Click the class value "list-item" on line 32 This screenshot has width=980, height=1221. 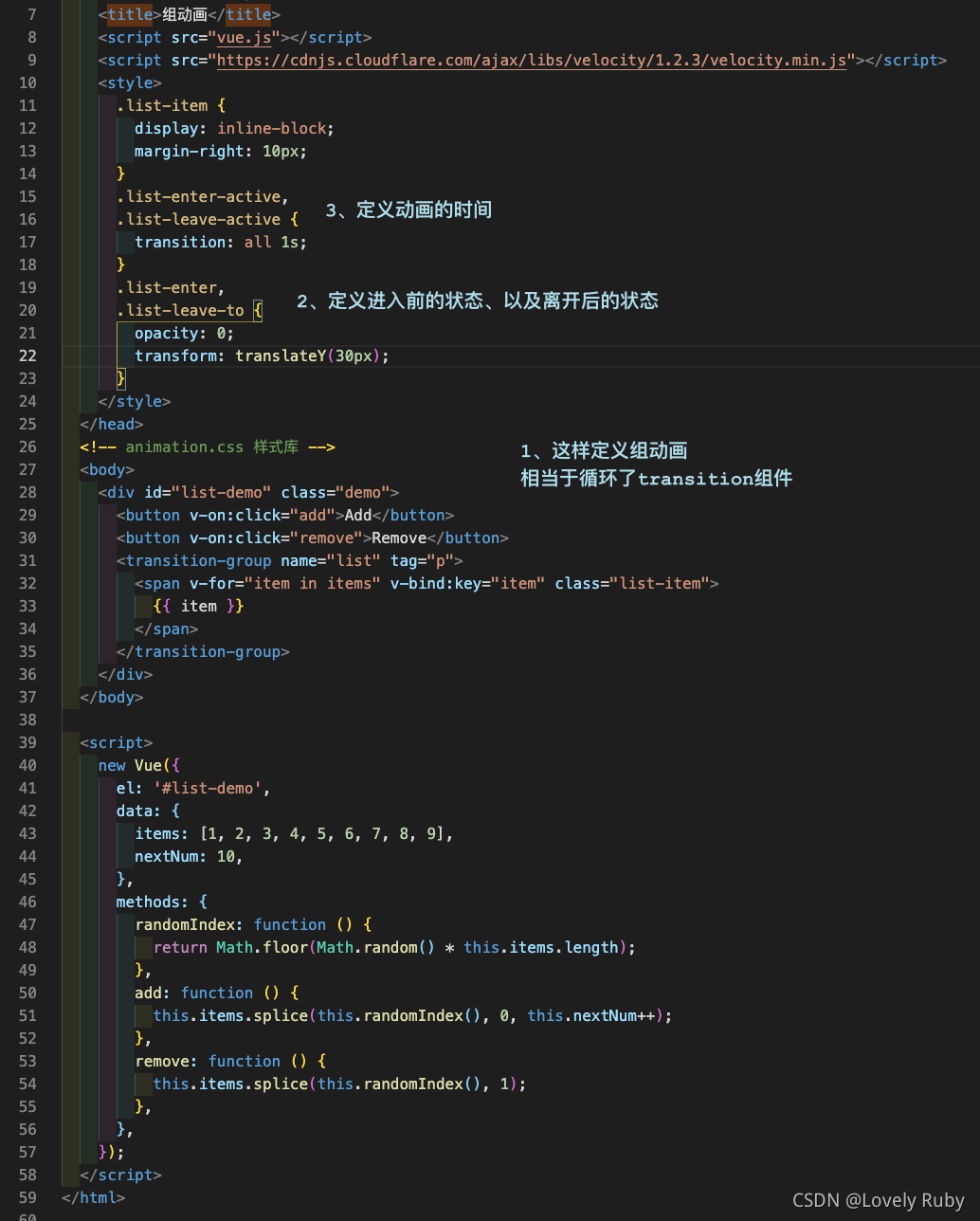pos(660,583)
